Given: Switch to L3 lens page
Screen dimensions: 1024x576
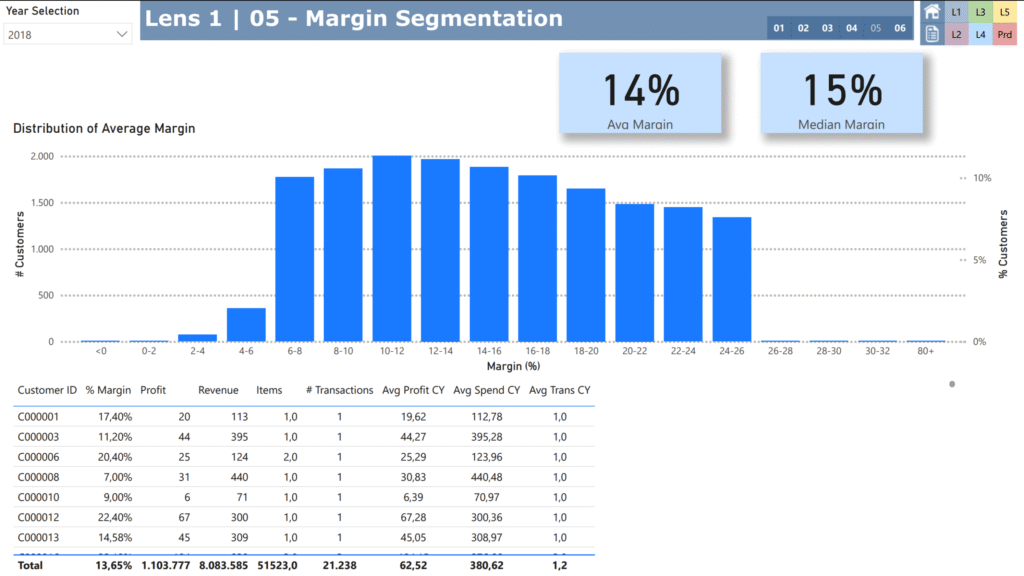Looking at the screenshot, I should (981, 12).
